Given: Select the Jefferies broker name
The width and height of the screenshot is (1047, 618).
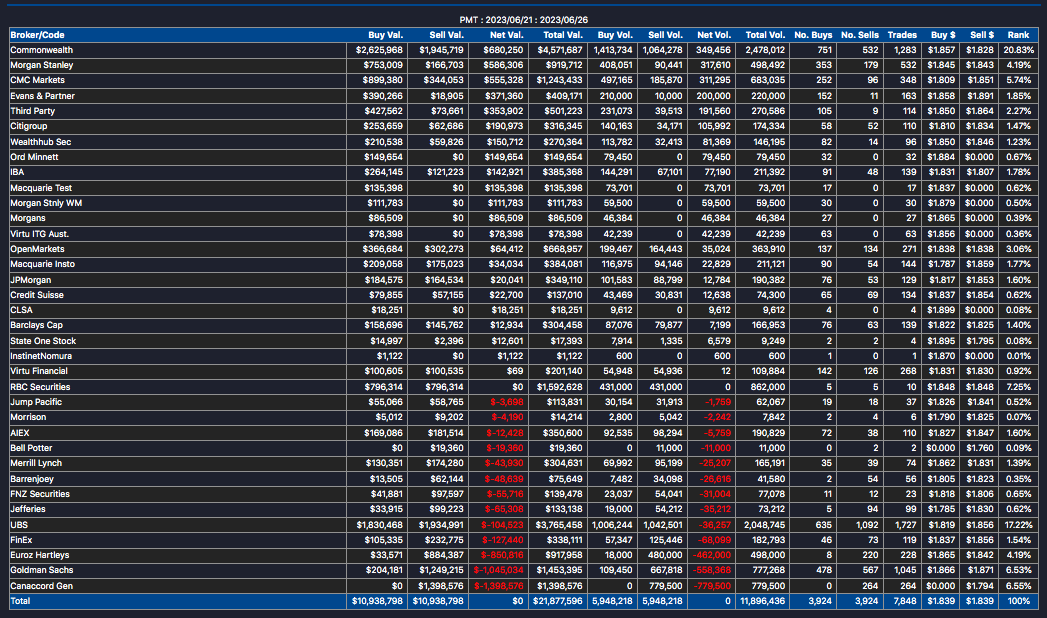Looking at the screenshot, I should pyautogui.click(x=28, y=509).
